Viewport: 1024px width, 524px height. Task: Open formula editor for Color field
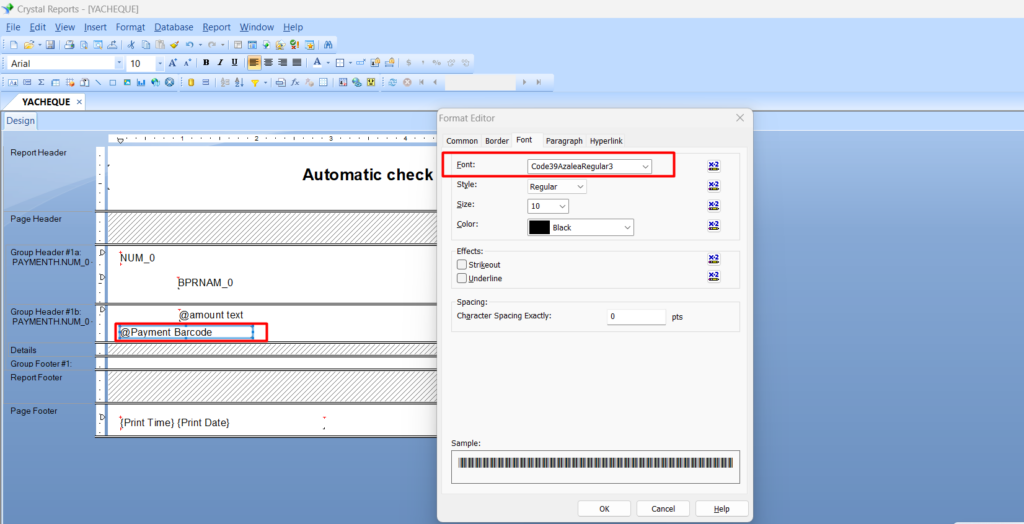714,226
